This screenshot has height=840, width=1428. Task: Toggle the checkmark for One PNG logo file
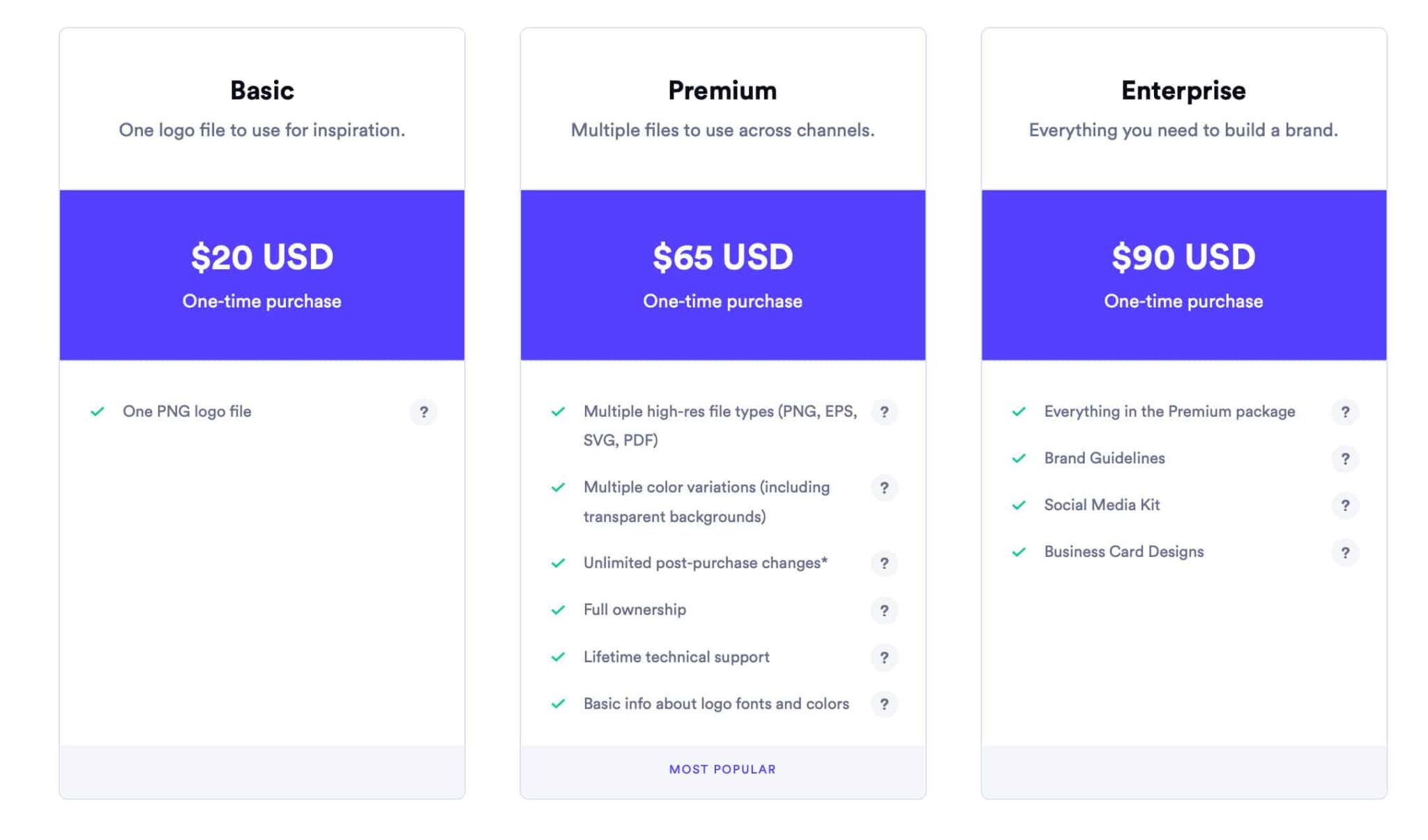coord(99,411)
